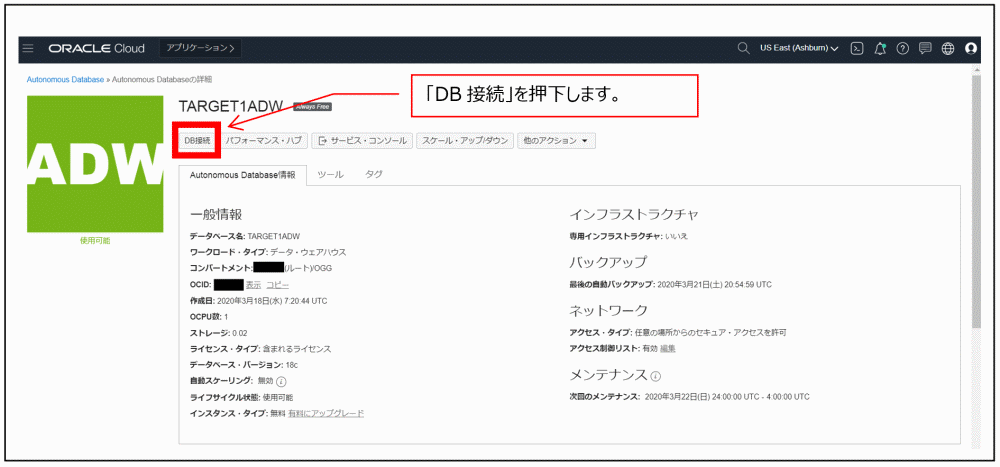Click コピー link next to OCID

tap(277, 285)
